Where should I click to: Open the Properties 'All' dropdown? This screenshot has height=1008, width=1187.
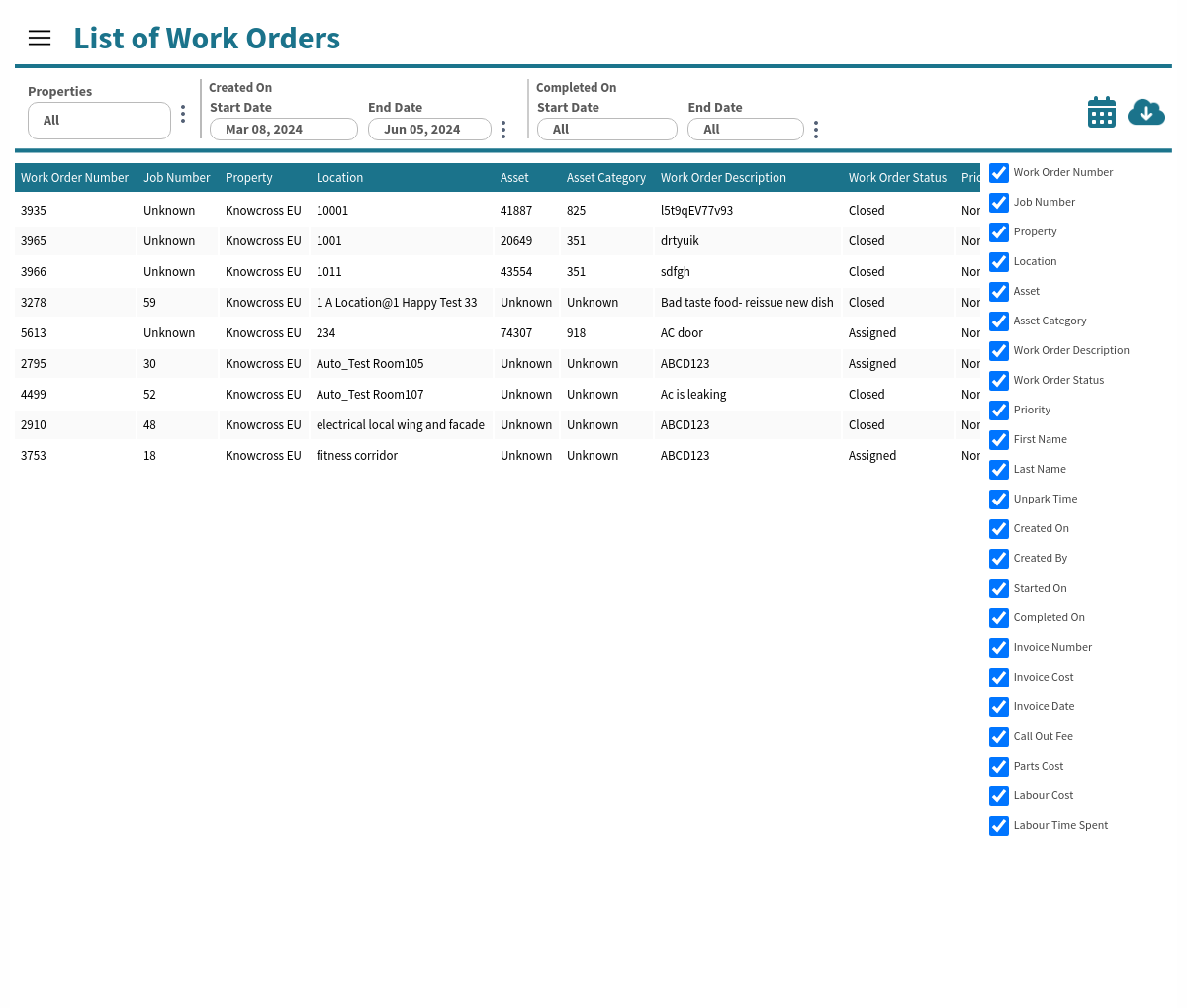pyautogui.click(x=99, y=121)
